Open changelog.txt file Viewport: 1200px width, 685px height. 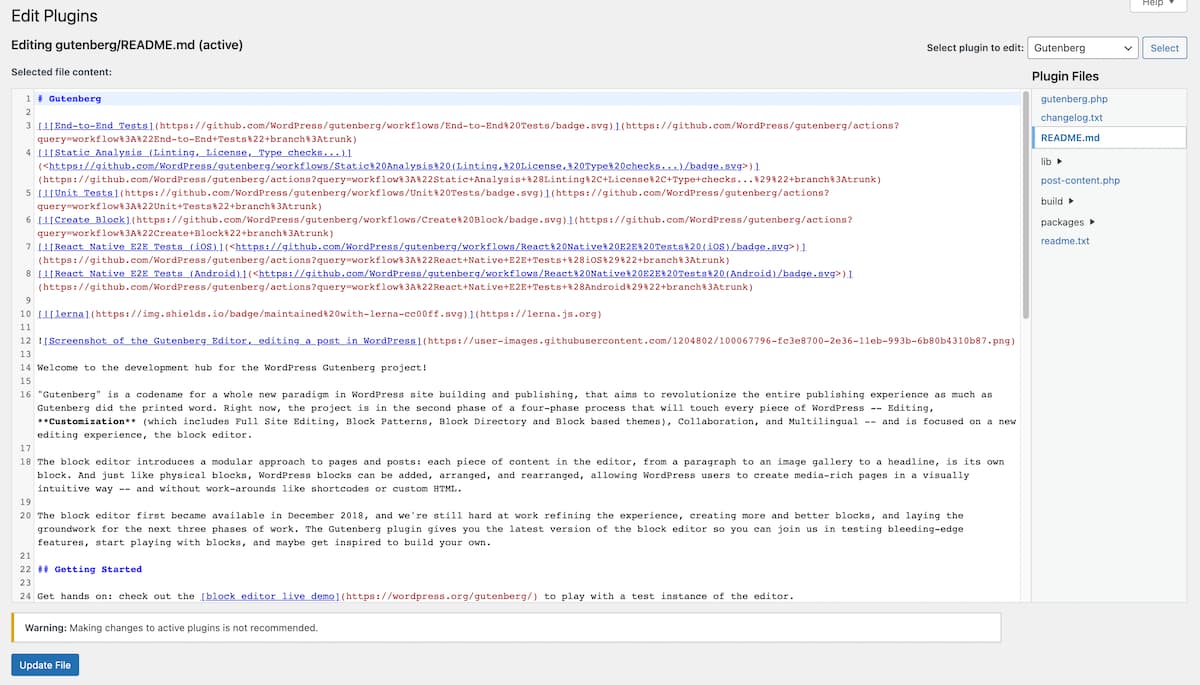[x=1072, y=118]
